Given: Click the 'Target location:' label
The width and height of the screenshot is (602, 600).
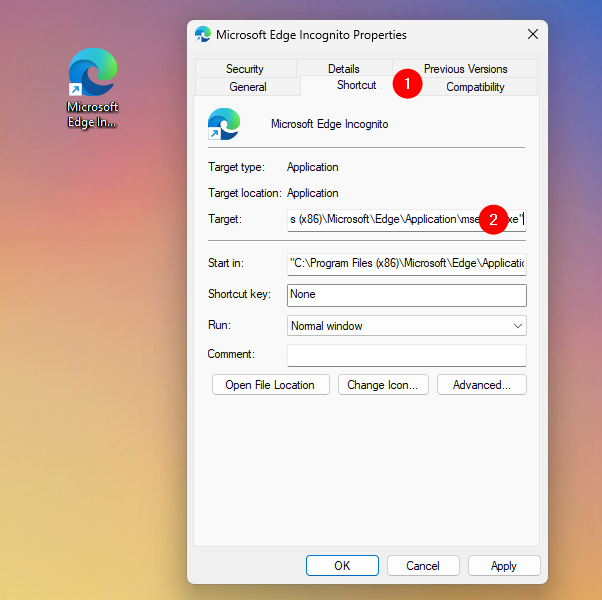Looking at the screenshot, I should pyautogui.click(x=245, y=193).
